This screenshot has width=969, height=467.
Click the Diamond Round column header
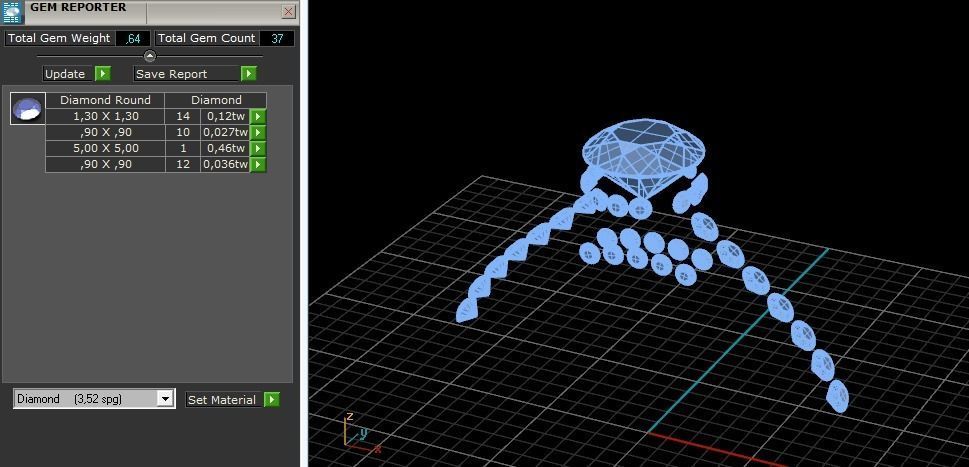[x=105, y=100]
